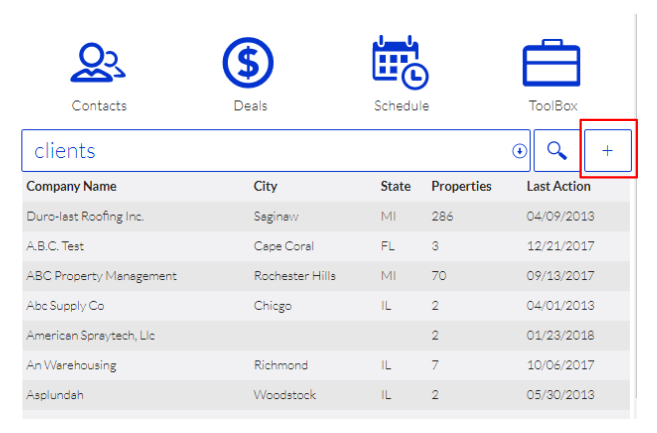Viewport: 657px width, 433px height.
Task: Open the Deals dollar icon
Action: 250,64
